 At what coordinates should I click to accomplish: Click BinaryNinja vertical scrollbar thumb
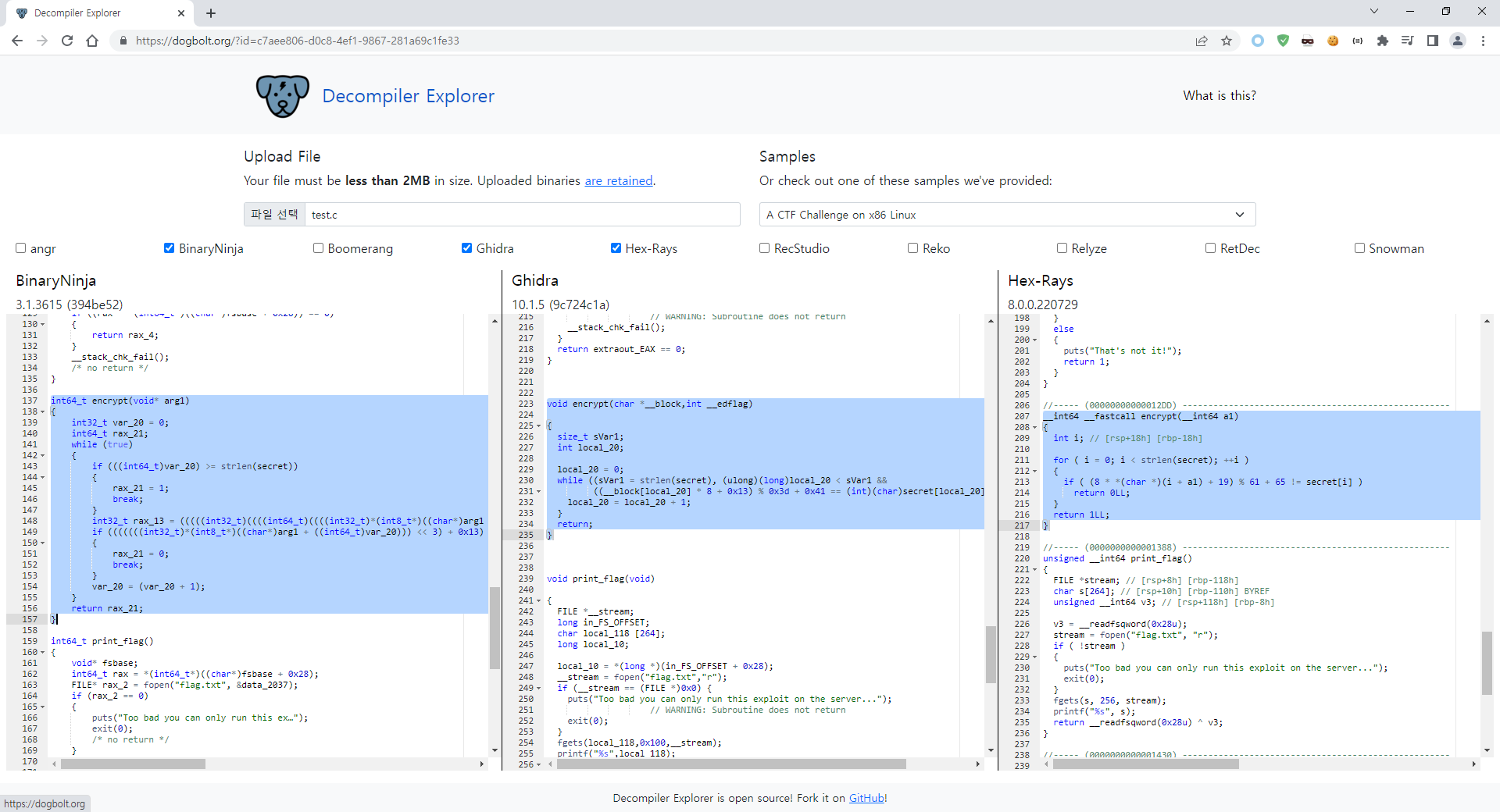pos(495,629)
